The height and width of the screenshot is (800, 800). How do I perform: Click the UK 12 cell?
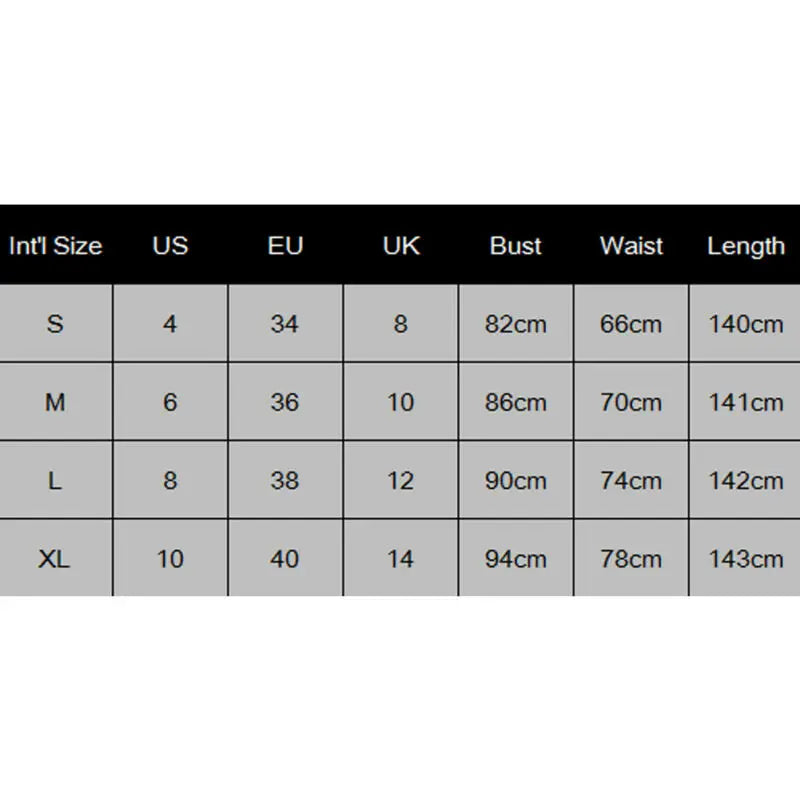400,480
